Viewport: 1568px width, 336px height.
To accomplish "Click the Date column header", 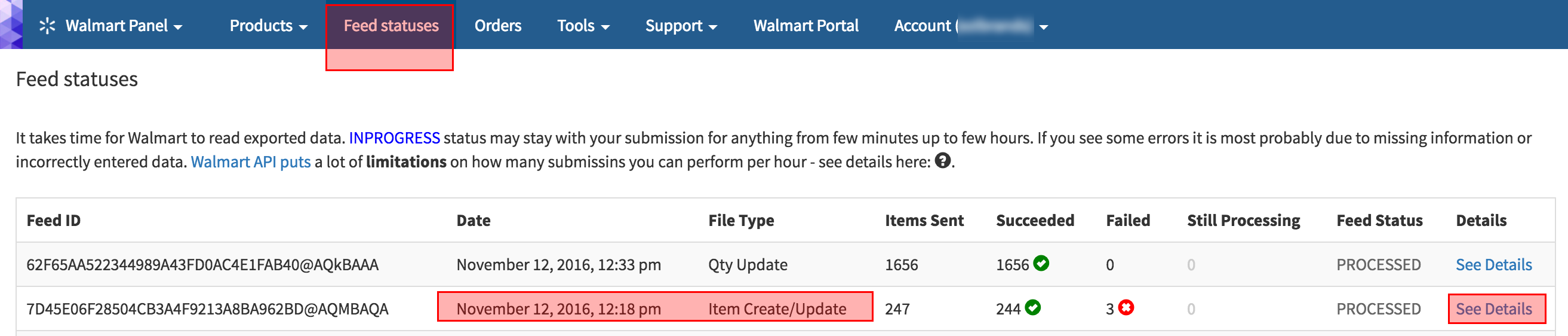I will 473,220.
